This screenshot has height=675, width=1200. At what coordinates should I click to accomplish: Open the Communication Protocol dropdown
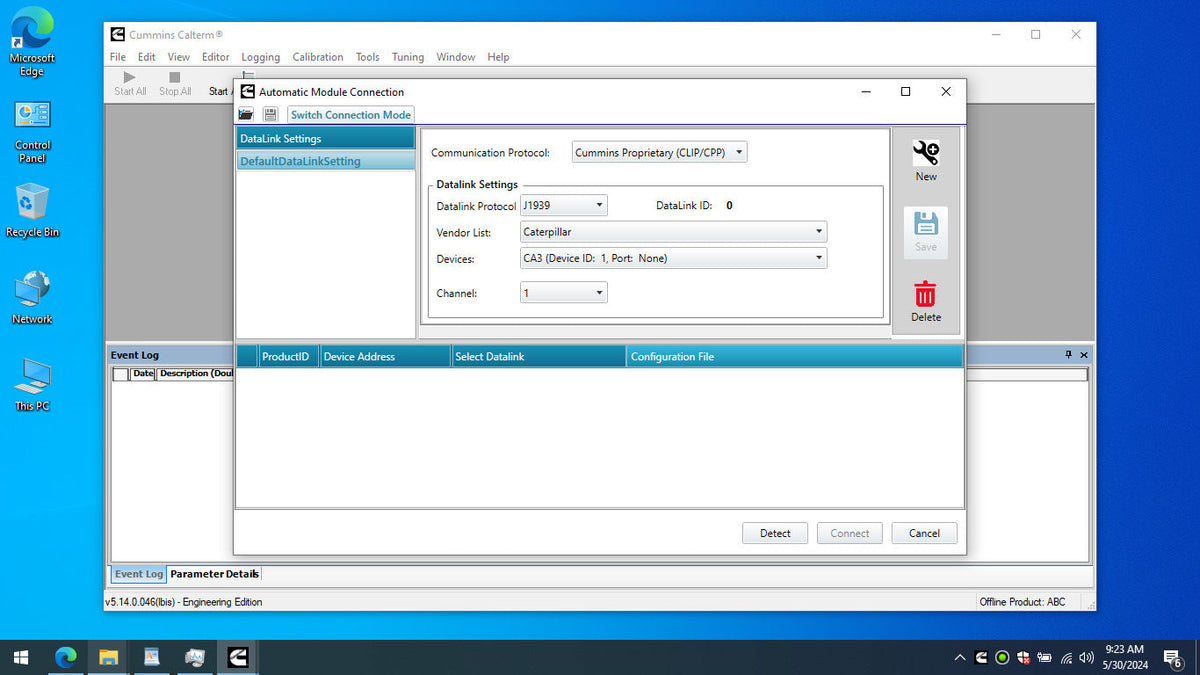(738, 152)
